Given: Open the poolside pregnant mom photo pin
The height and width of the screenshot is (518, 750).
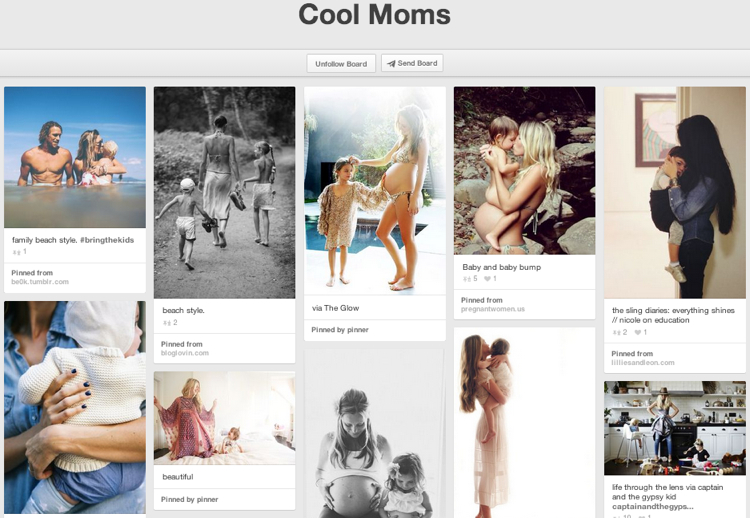Looking at the screenshot, I should point(374,190).
